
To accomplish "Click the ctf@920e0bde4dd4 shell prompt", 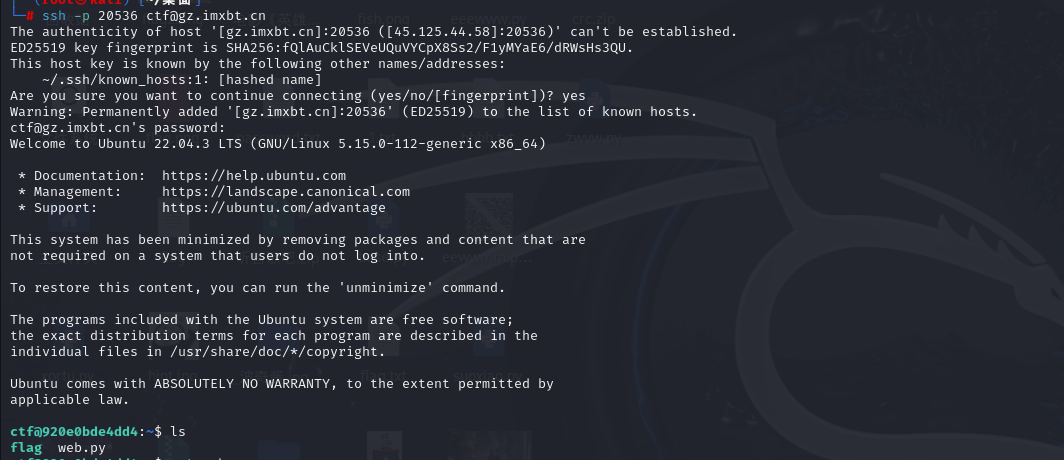I will tap(74, 432).
